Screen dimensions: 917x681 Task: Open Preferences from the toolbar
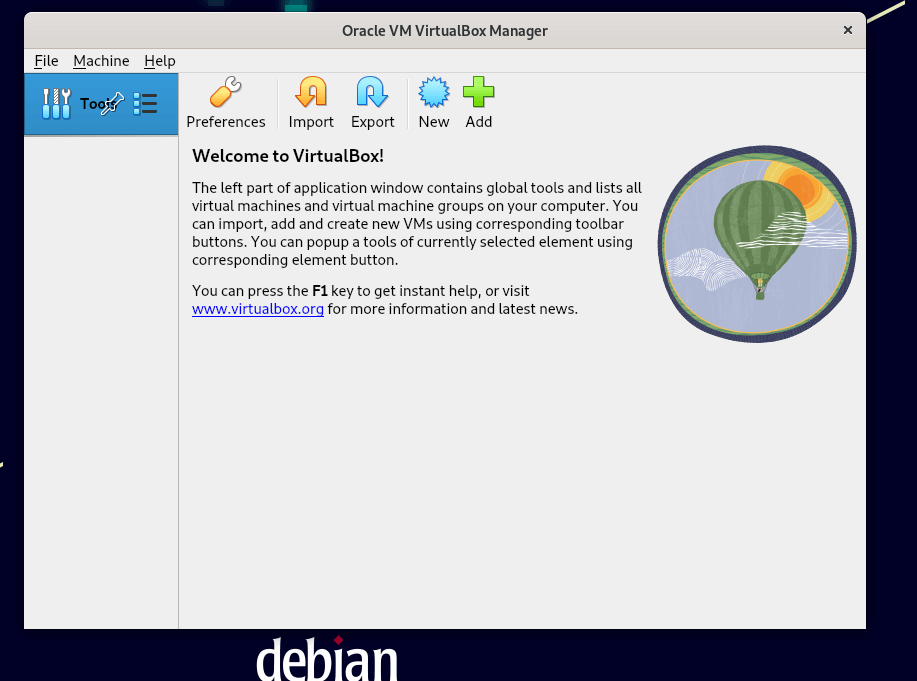click(x=226, y=102)
